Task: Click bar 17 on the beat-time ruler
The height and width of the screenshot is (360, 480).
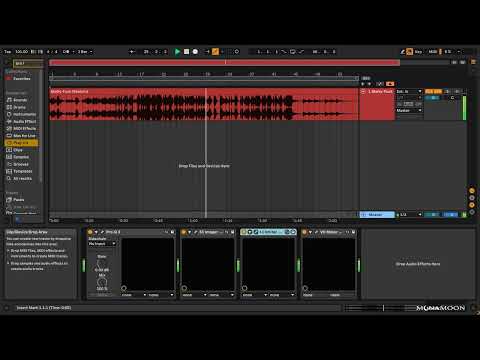Action: tap(141, 74)
